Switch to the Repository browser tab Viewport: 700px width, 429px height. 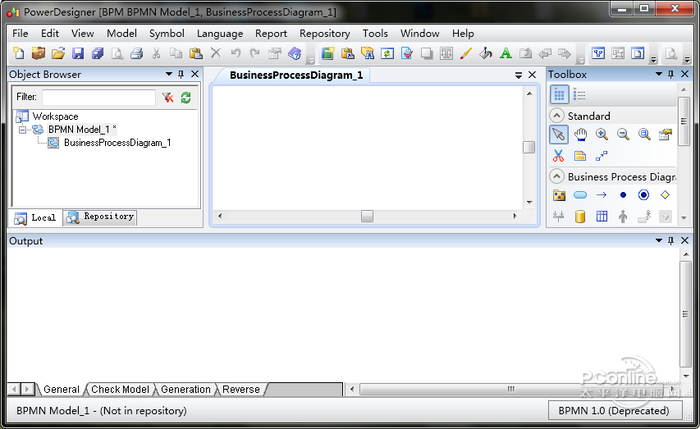point(100,217)
